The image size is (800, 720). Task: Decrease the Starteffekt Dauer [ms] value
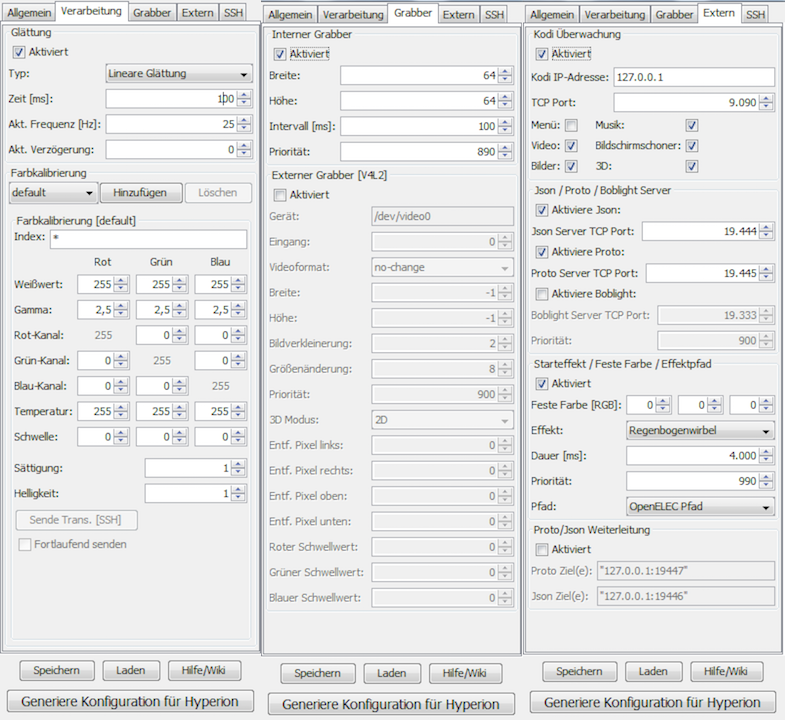[767, 460]
